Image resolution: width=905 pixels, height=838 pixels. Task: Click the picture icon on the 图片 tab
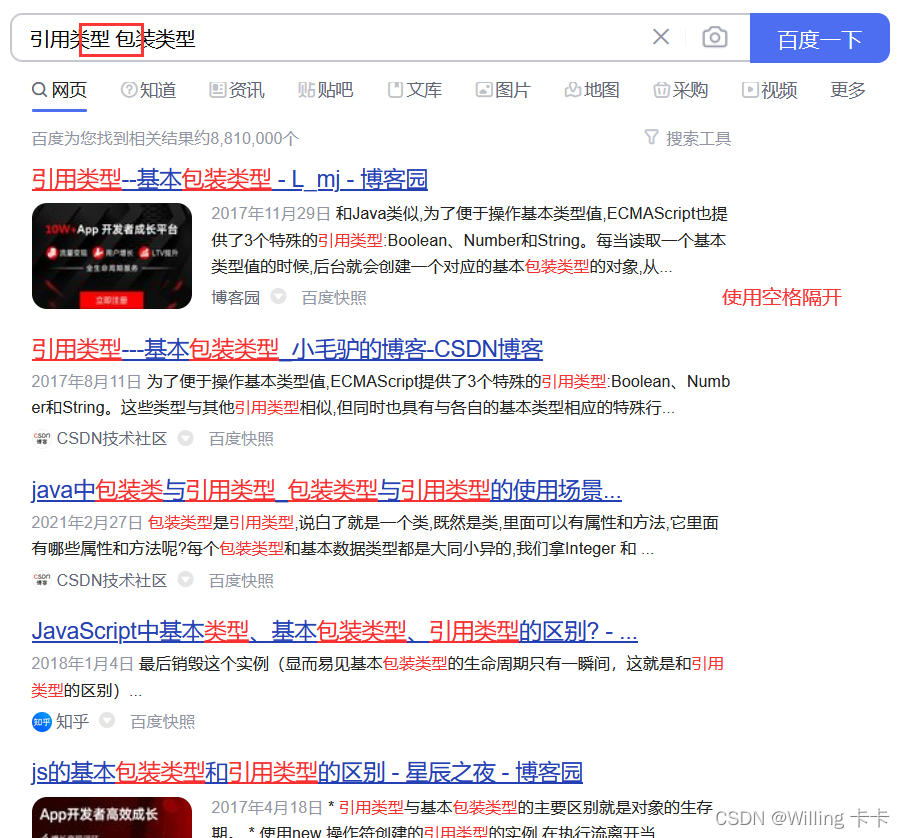(x=484, y=90)
